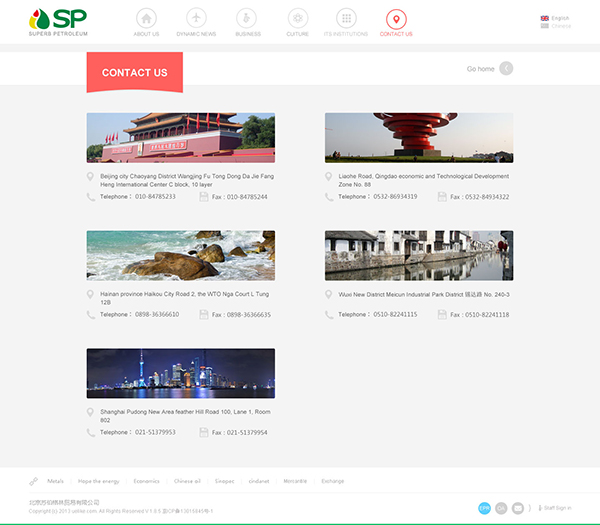
Task: Select the Qingdao red sculpture image
Action: [x=418, y=137]
